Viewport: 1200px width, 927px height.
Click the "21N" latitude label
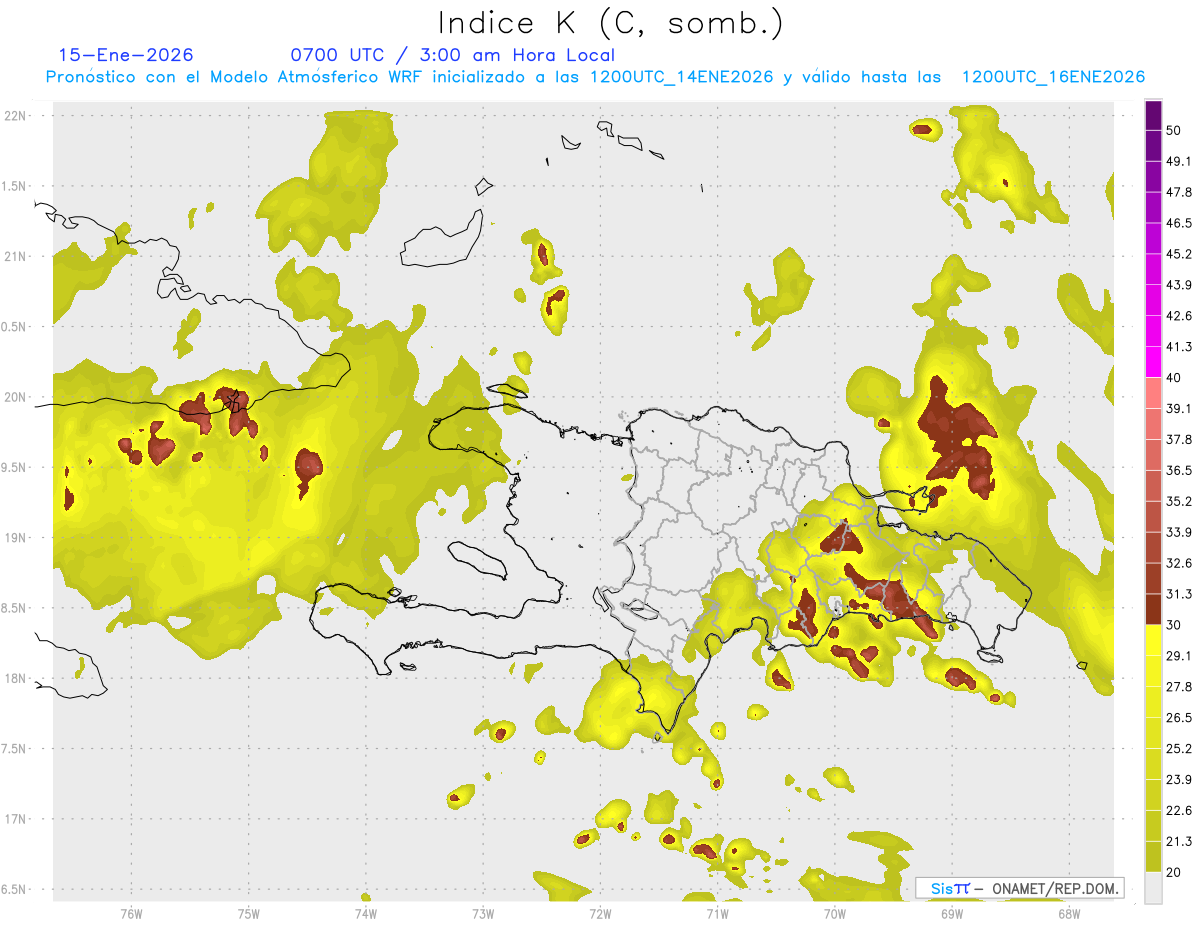tap(15, 256)
